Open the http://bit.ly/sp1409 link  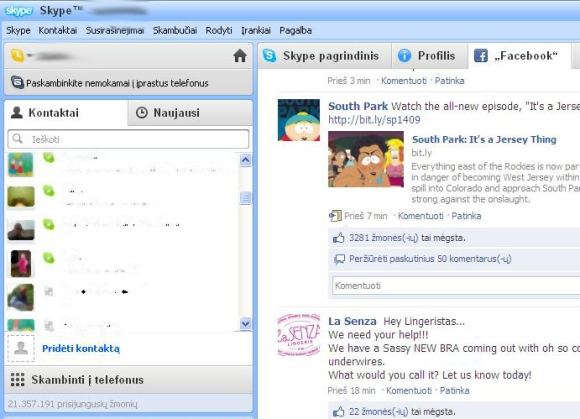[374, 120]
